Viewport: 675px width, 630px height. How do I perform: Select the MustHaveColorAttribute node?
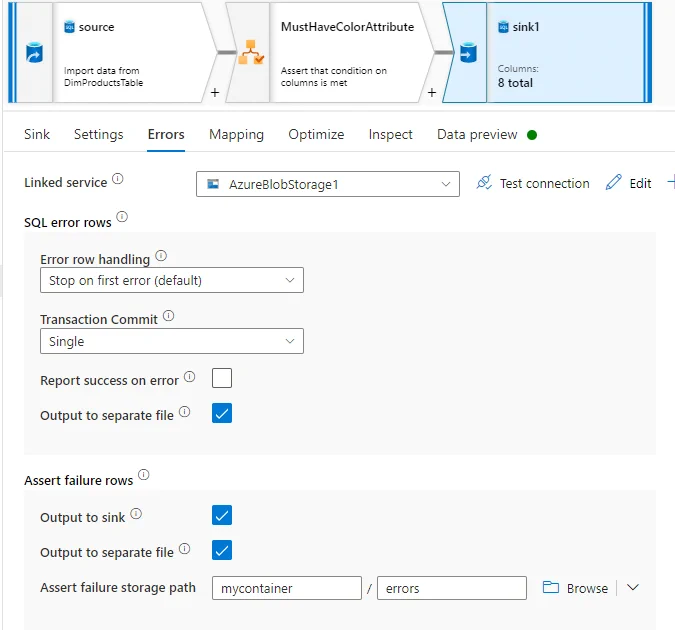tap(331, 53)
